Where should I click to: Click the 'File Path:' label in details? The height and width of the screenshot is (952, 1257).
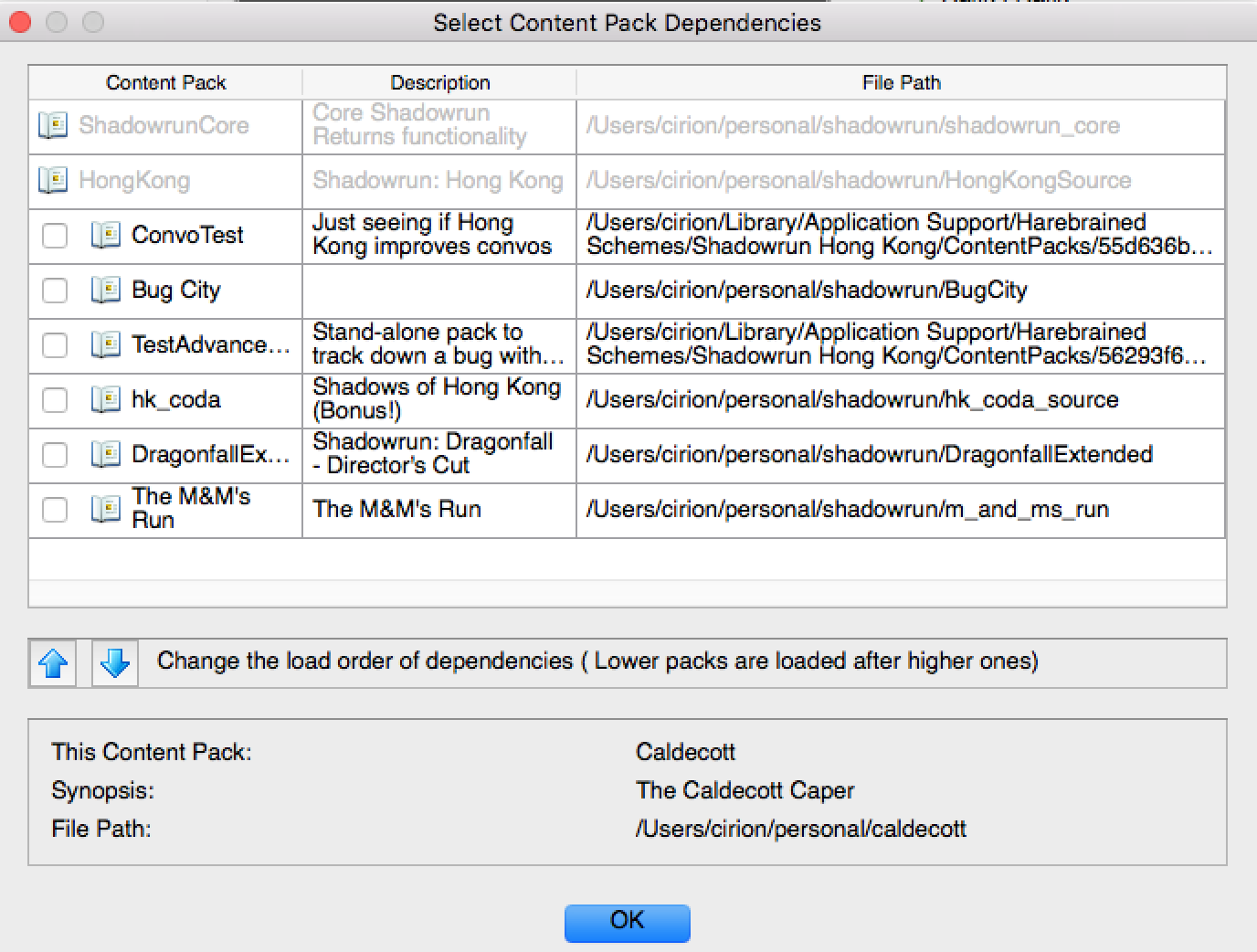click(x=101, y=829)
